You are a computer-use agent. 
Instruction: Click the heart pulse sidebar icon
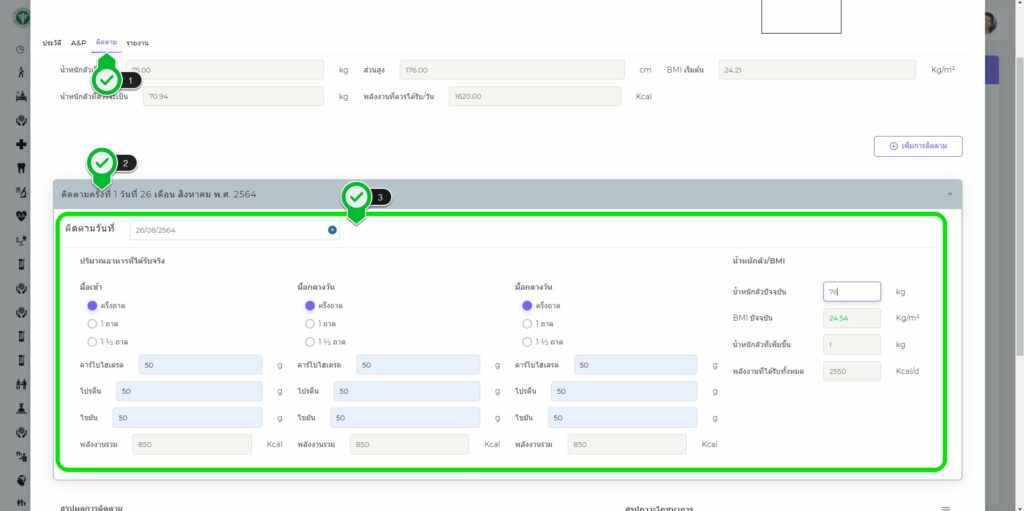[x=21, y=215]
